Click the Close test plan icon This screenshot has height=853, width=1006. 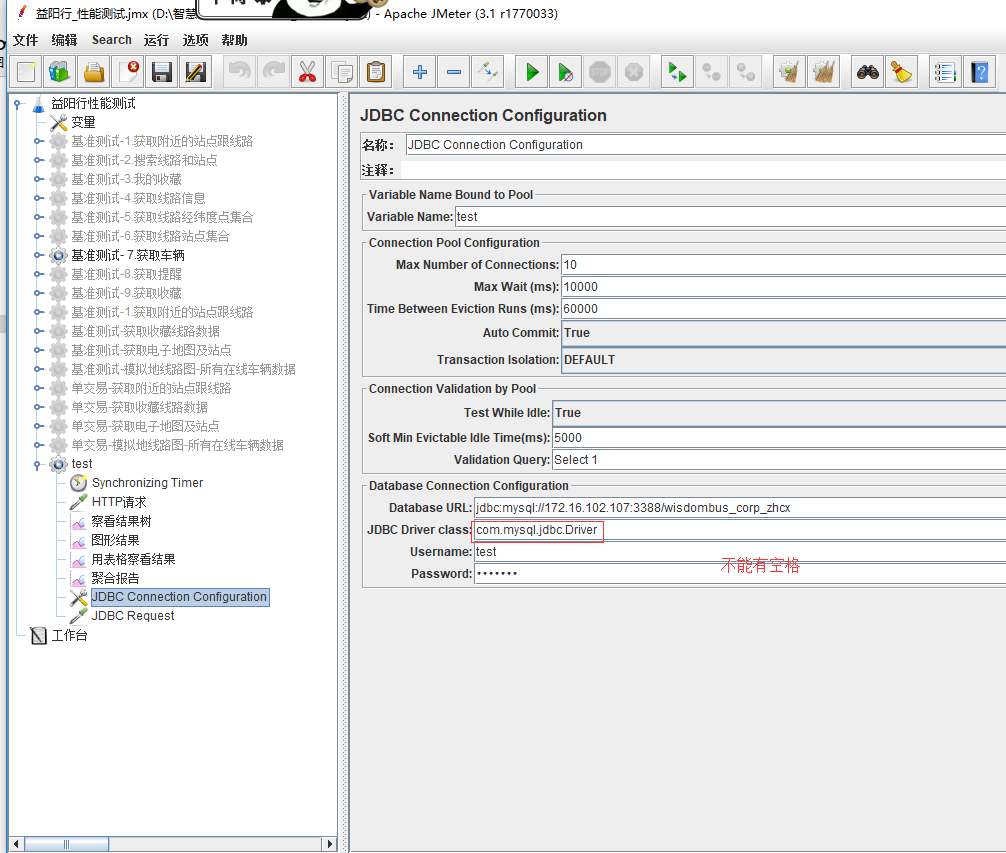point(128,72)
